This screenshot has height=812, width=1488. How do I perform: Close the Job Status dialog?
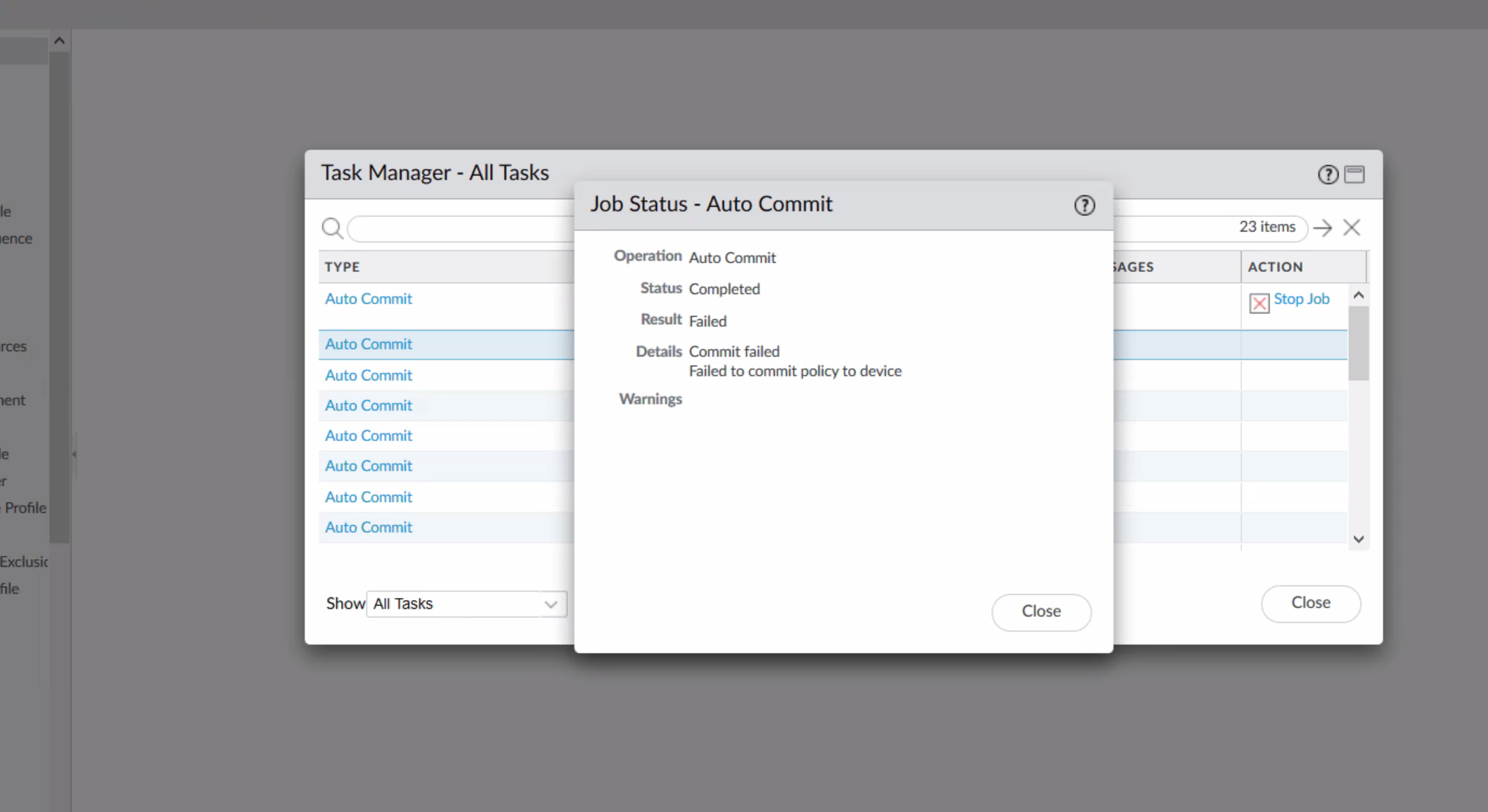[x=1041, y=612]
